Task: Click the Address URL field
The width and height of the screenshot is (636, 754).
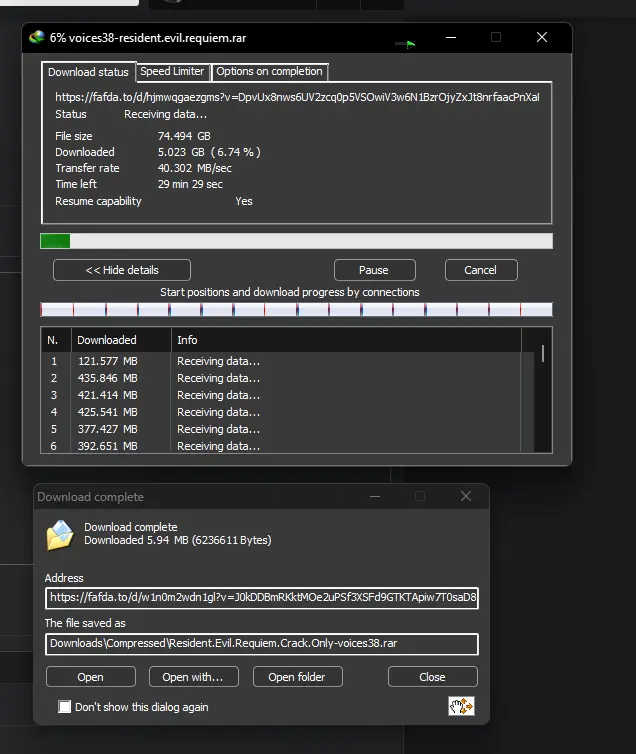Action: [x=262, y=598]
